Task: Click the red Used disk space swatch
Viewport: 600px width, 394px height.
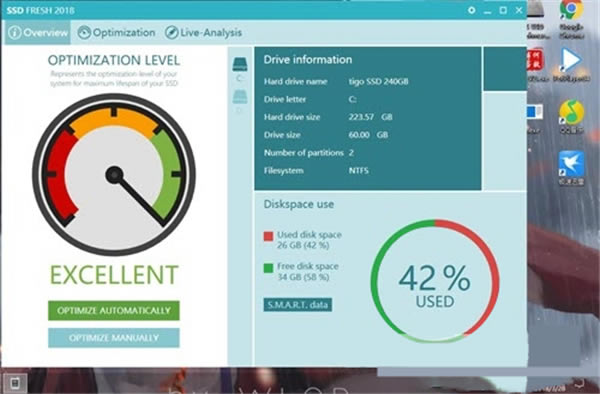Action: point(269,236)
